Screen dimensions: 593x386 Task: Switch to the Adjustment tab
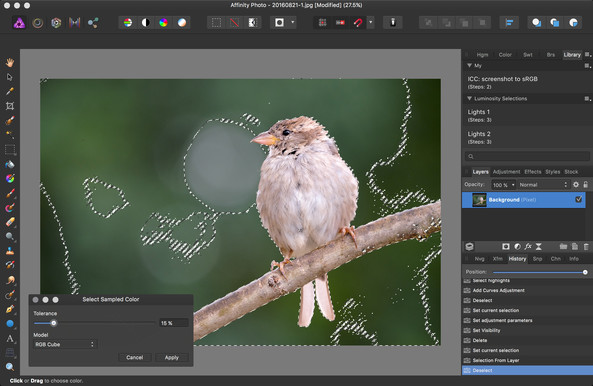coord(506,172)
